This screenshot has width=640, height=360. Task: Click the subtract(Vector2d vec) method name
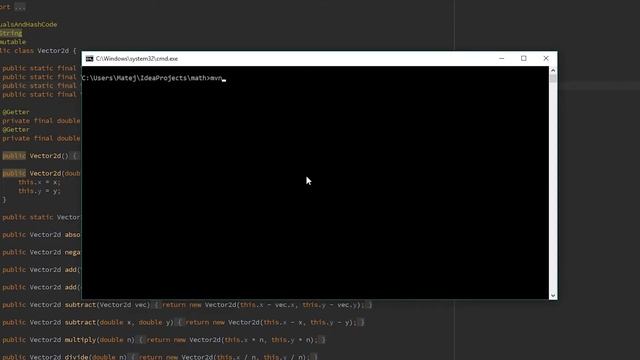pos(80,305)
